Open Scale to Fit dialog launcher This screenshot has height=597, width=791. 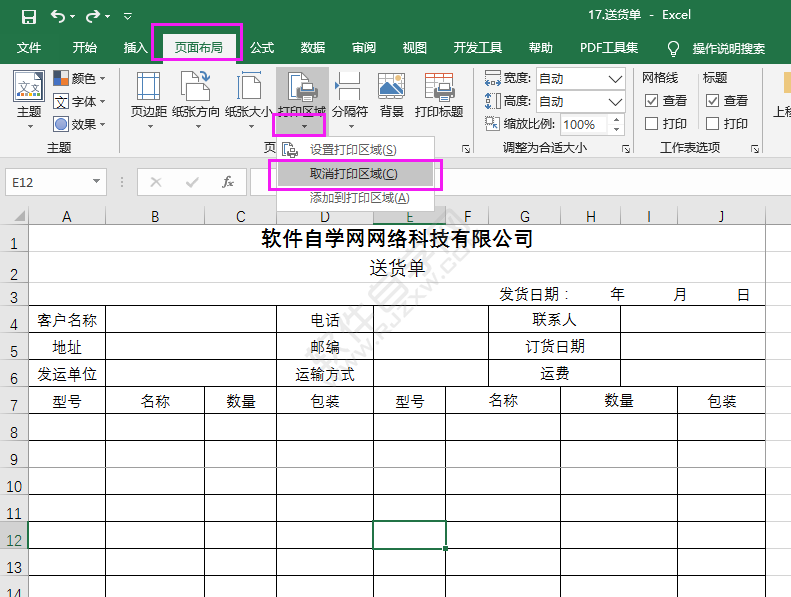(626, 149)
